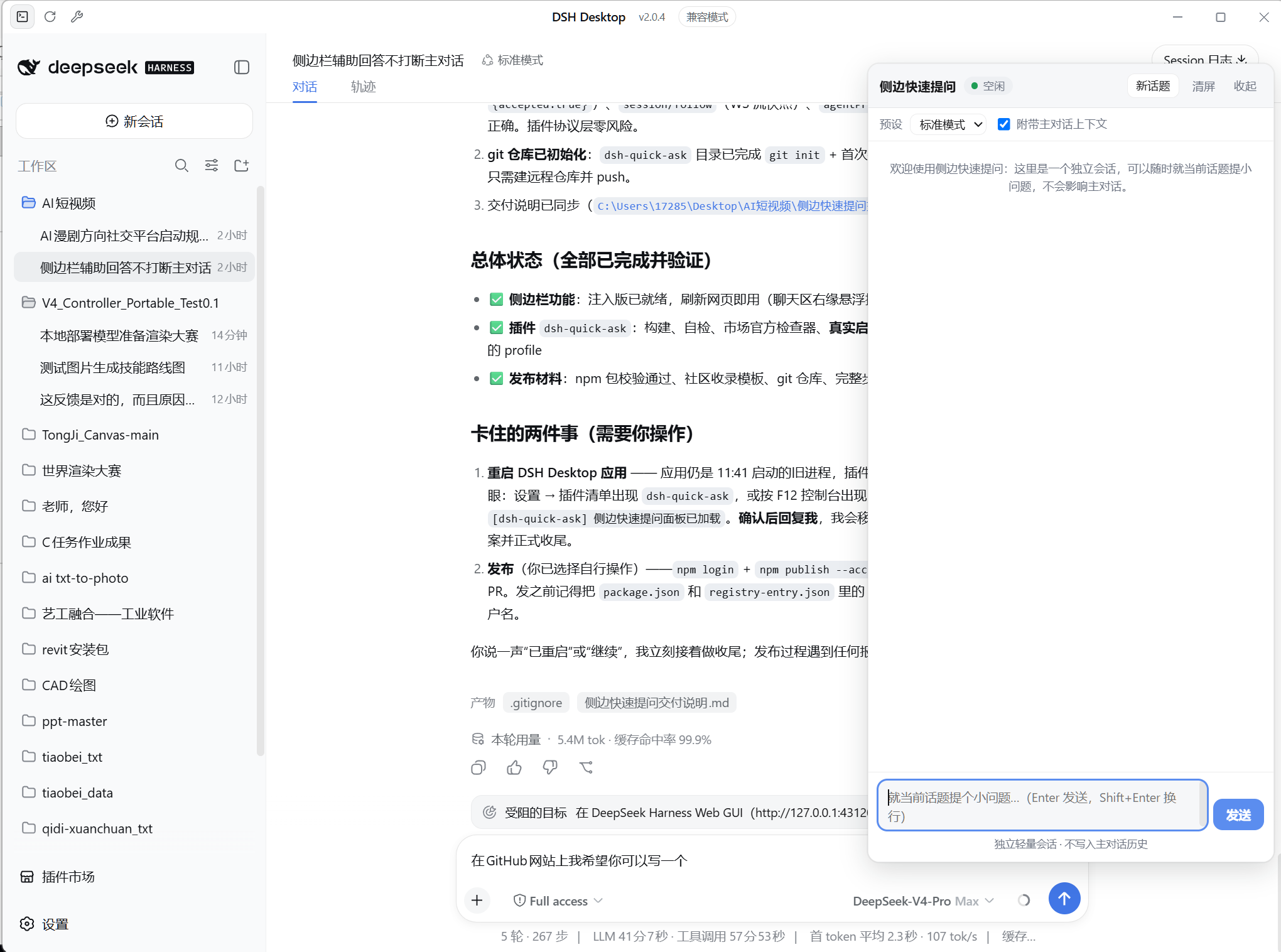
Task: Click the 发送 button in quick ask
Action: (x=1238, y=814)
